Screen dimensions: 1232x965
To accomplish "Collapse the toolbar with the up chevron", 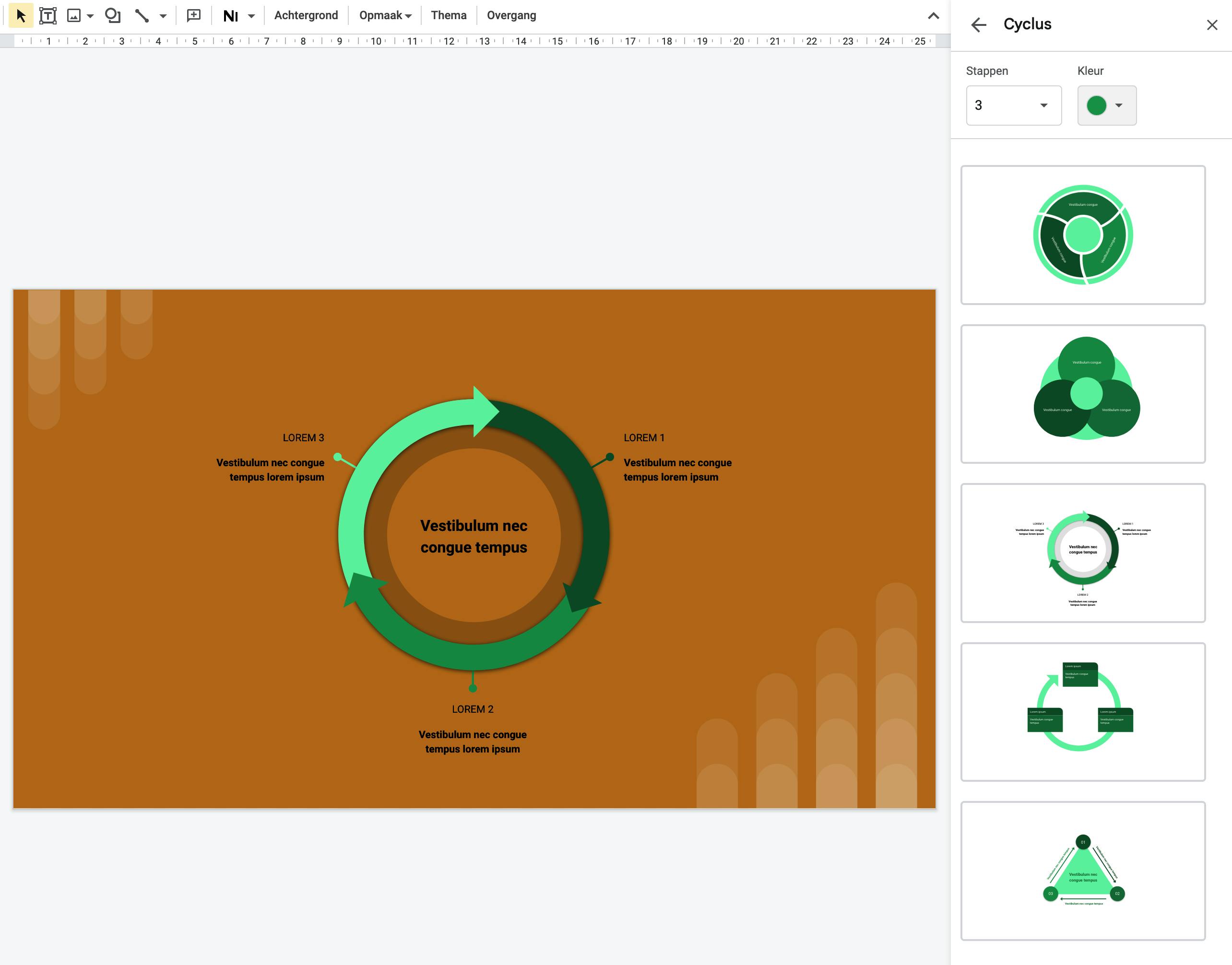I will [933, 16].
